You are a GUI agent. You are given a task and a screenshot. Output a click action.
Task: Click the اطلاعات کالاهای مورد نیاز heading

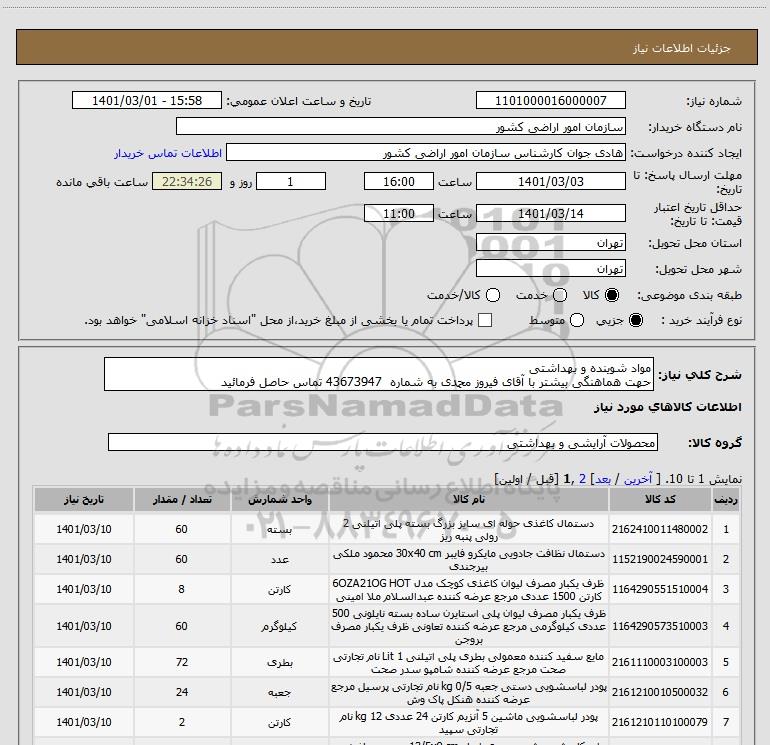pyautogui.click(x=668, y=407)
